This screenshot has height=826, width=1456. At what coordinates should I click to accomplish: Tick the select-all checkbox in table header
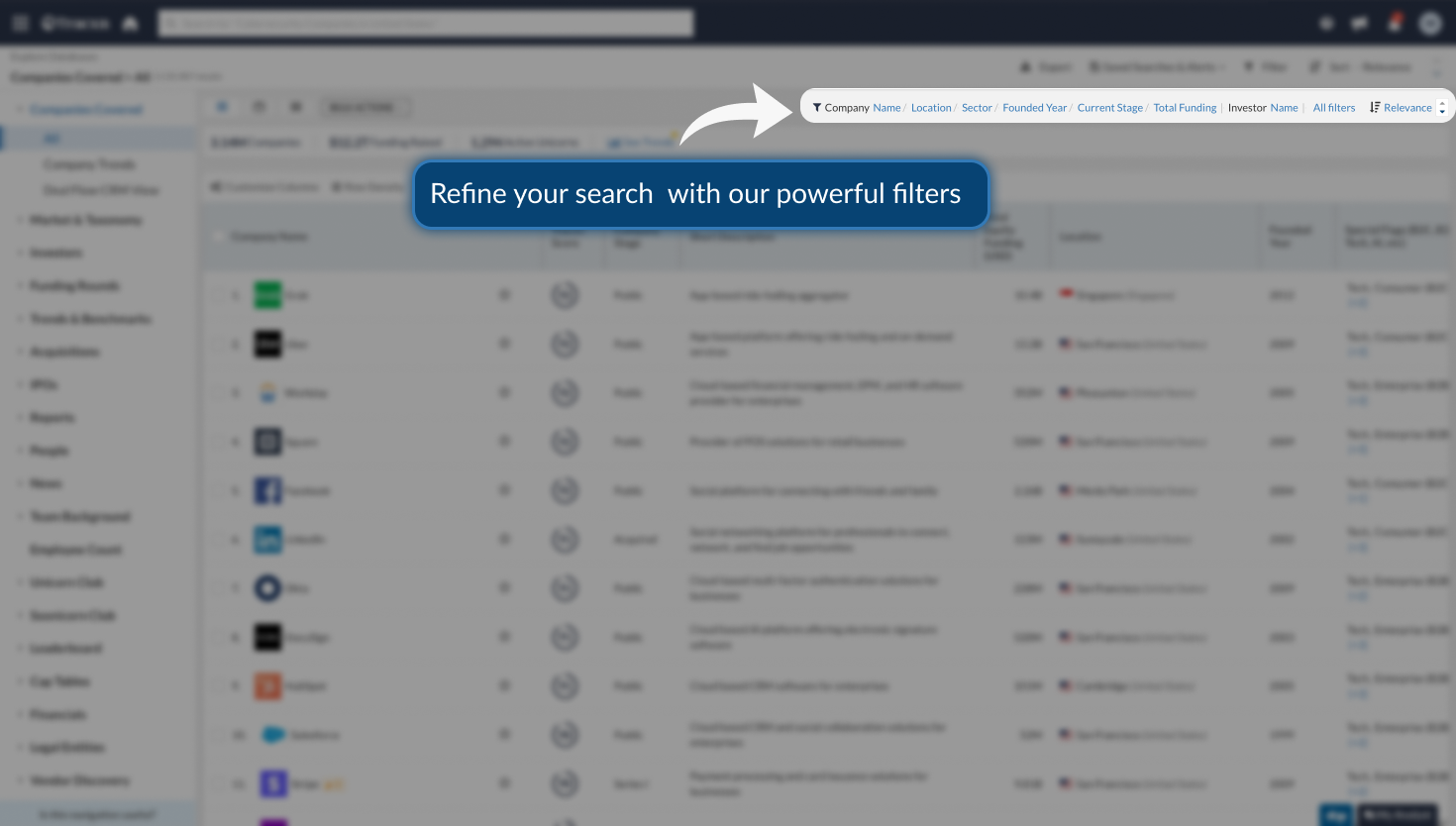[218, 237]
